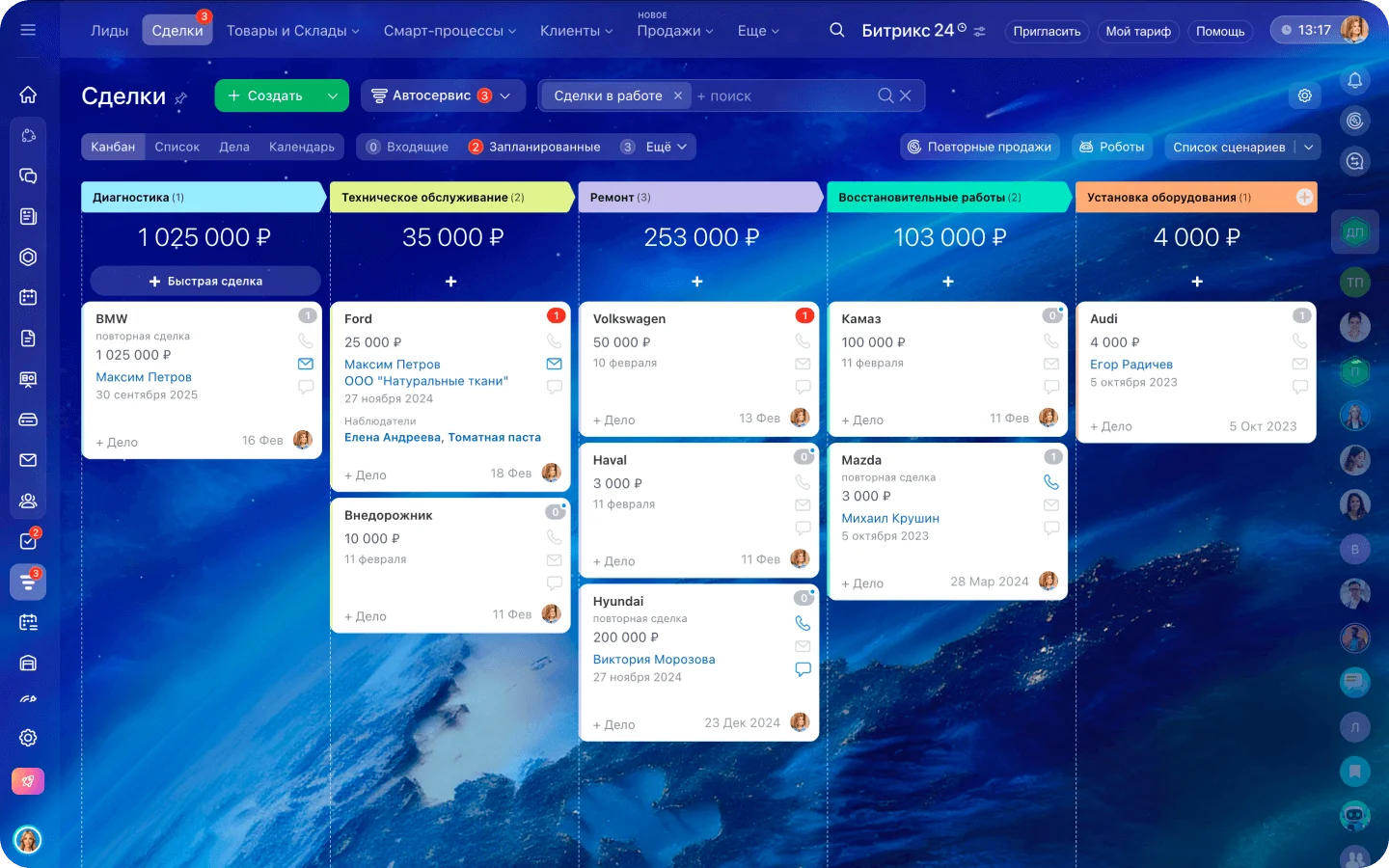Image resolution: width=1389 pixels, height=868 pixels.
Task: Pin the Сделки page with the pin icon
Action: (x=181, y=98)
